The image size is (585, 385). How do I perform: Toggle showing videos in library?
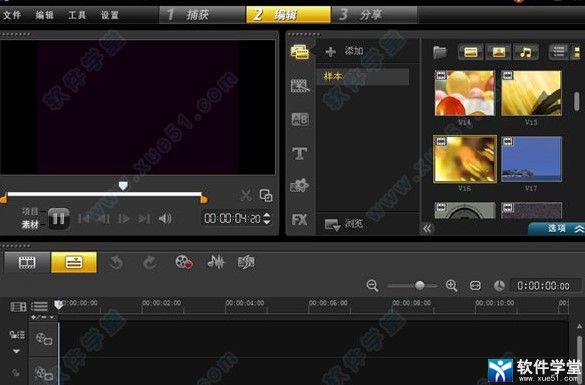pos(471,52)
